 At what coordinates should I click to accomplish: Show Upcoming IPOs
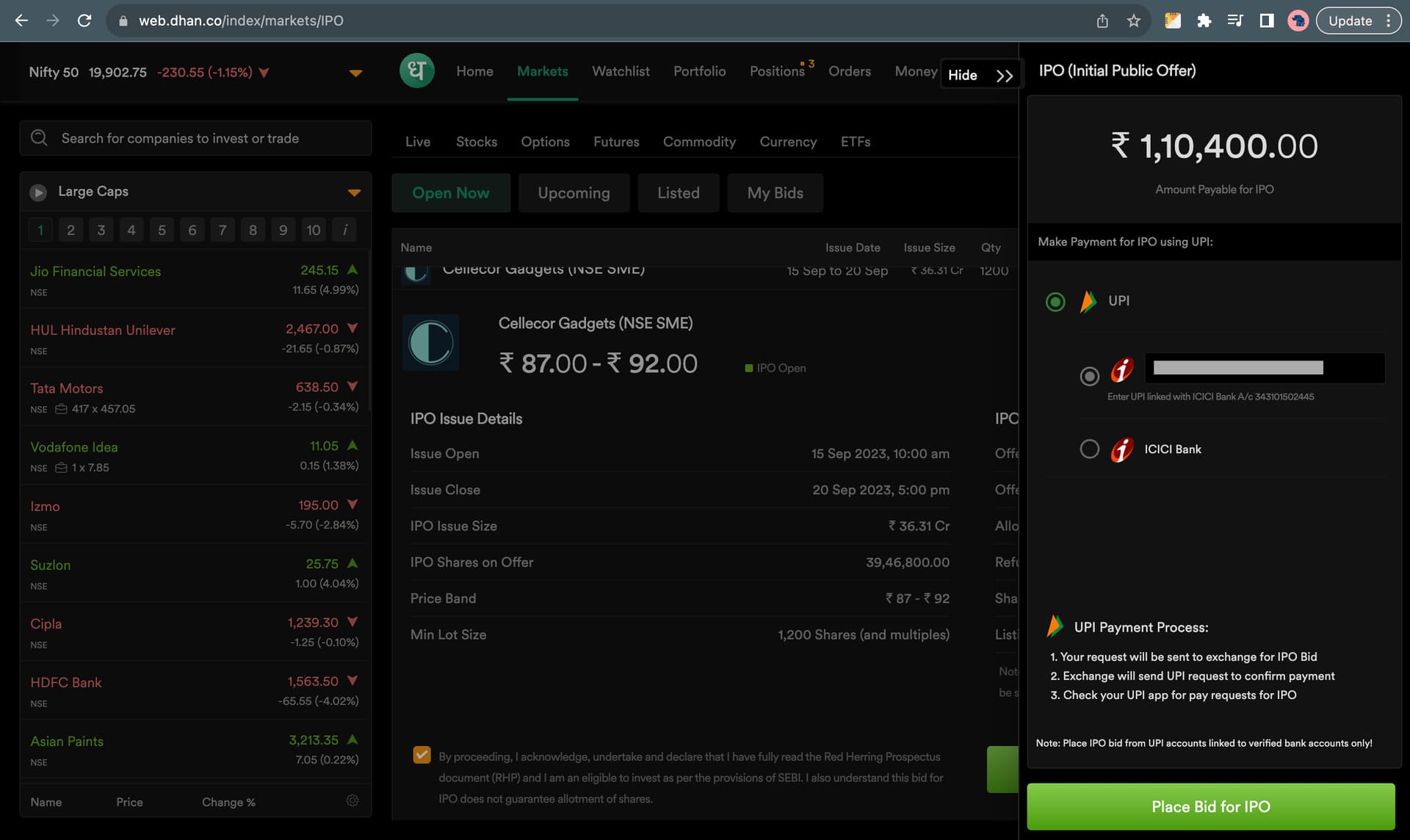[x=574, y=193]
